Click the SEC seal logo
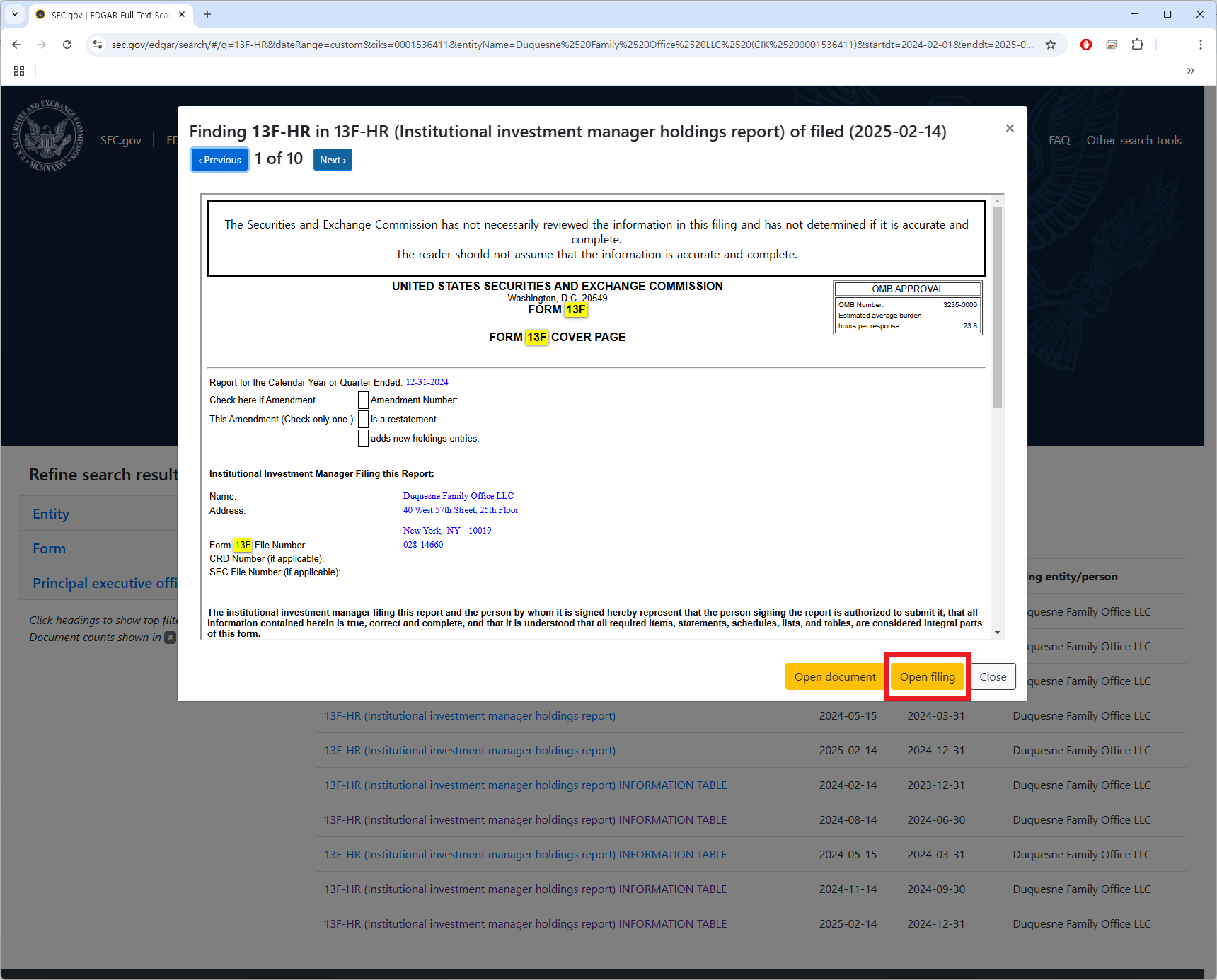This screenshot has width=1217, height=980. [x=47, y=136]
